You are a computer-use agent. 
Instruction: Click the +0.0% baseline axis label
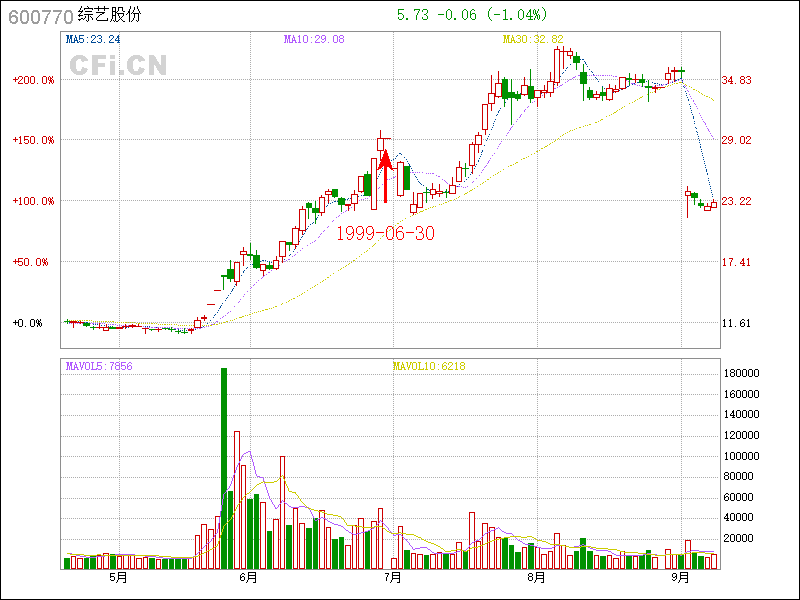point(28,323)
